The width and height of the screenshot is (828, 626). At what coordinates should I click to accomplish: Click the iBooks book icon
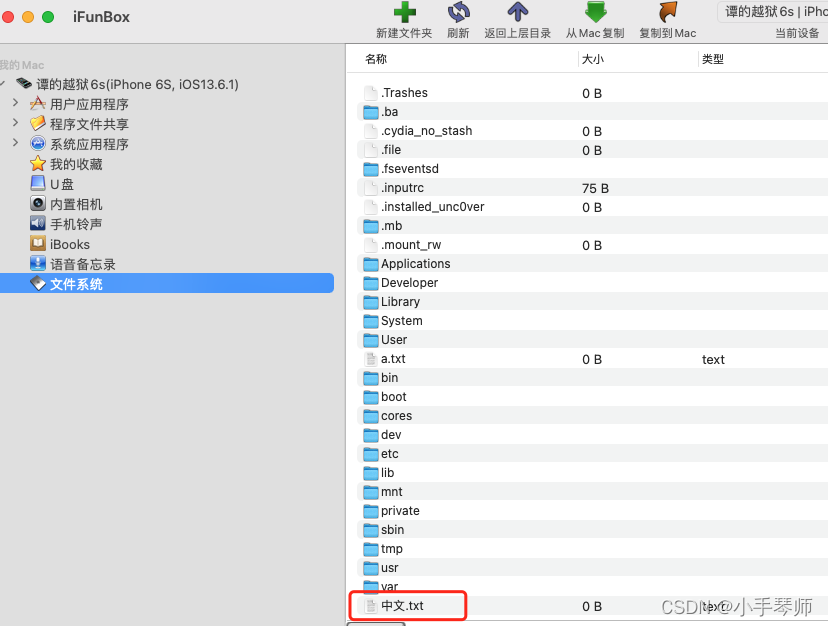tap(37, 244)
